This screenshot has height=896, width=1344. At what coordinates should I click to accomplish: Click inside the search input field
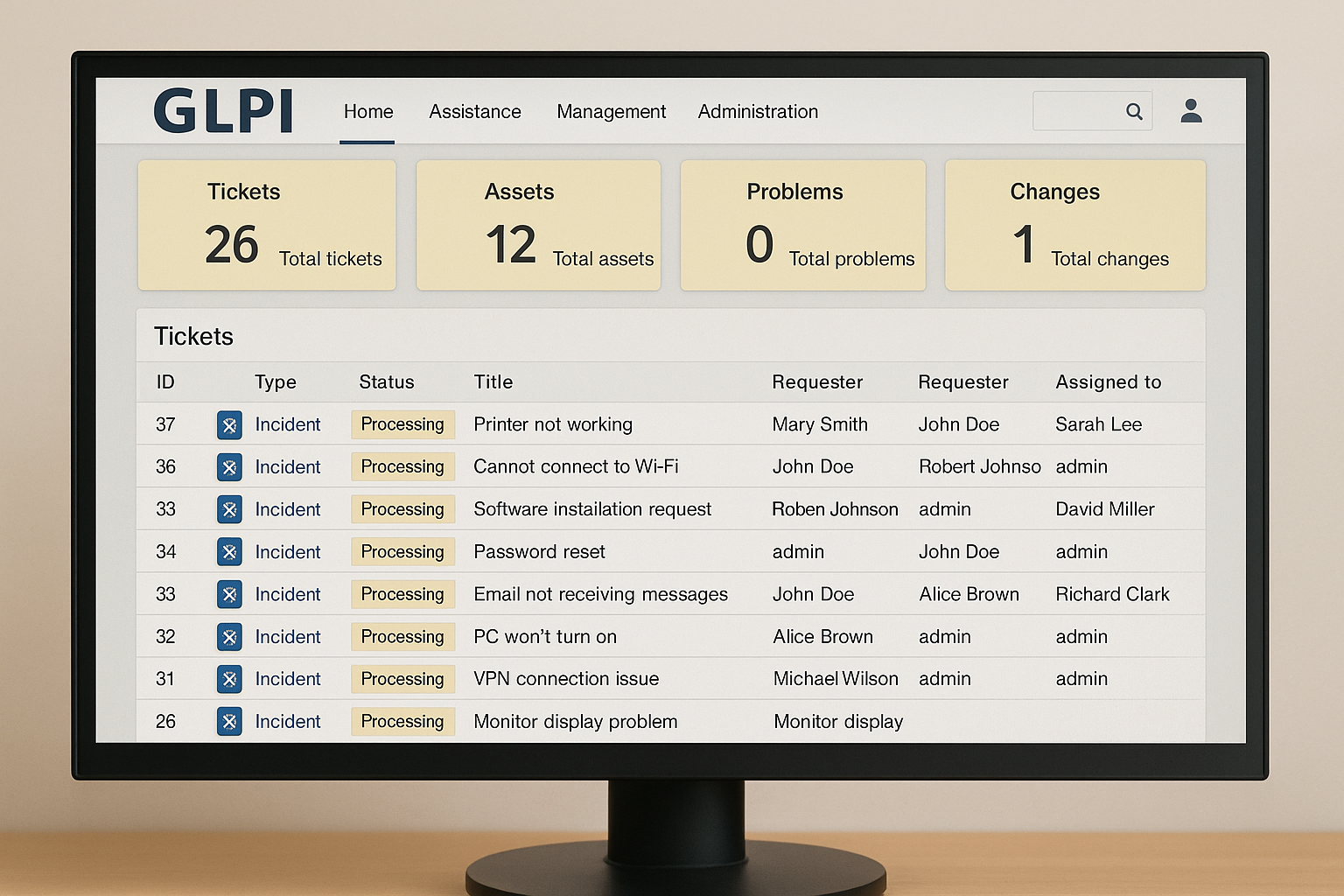(1078, 111)
